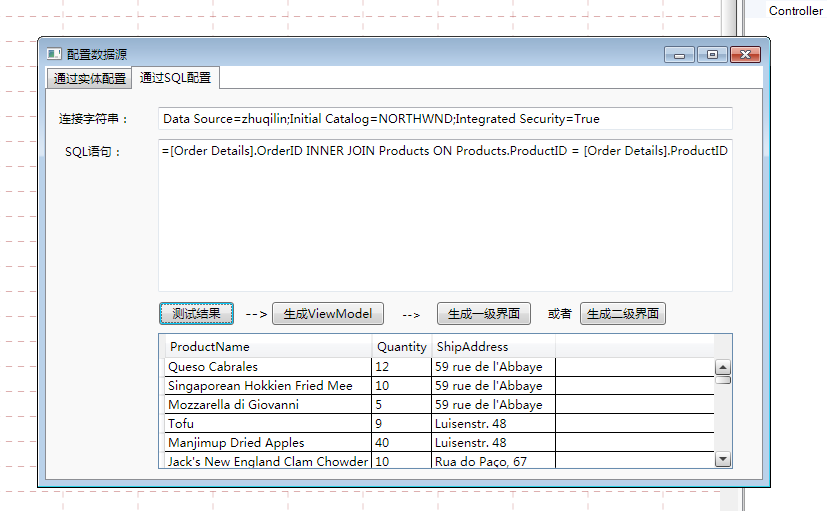Click the 生成一级界面 button
827x511 pixels.
tap(484, 314)
